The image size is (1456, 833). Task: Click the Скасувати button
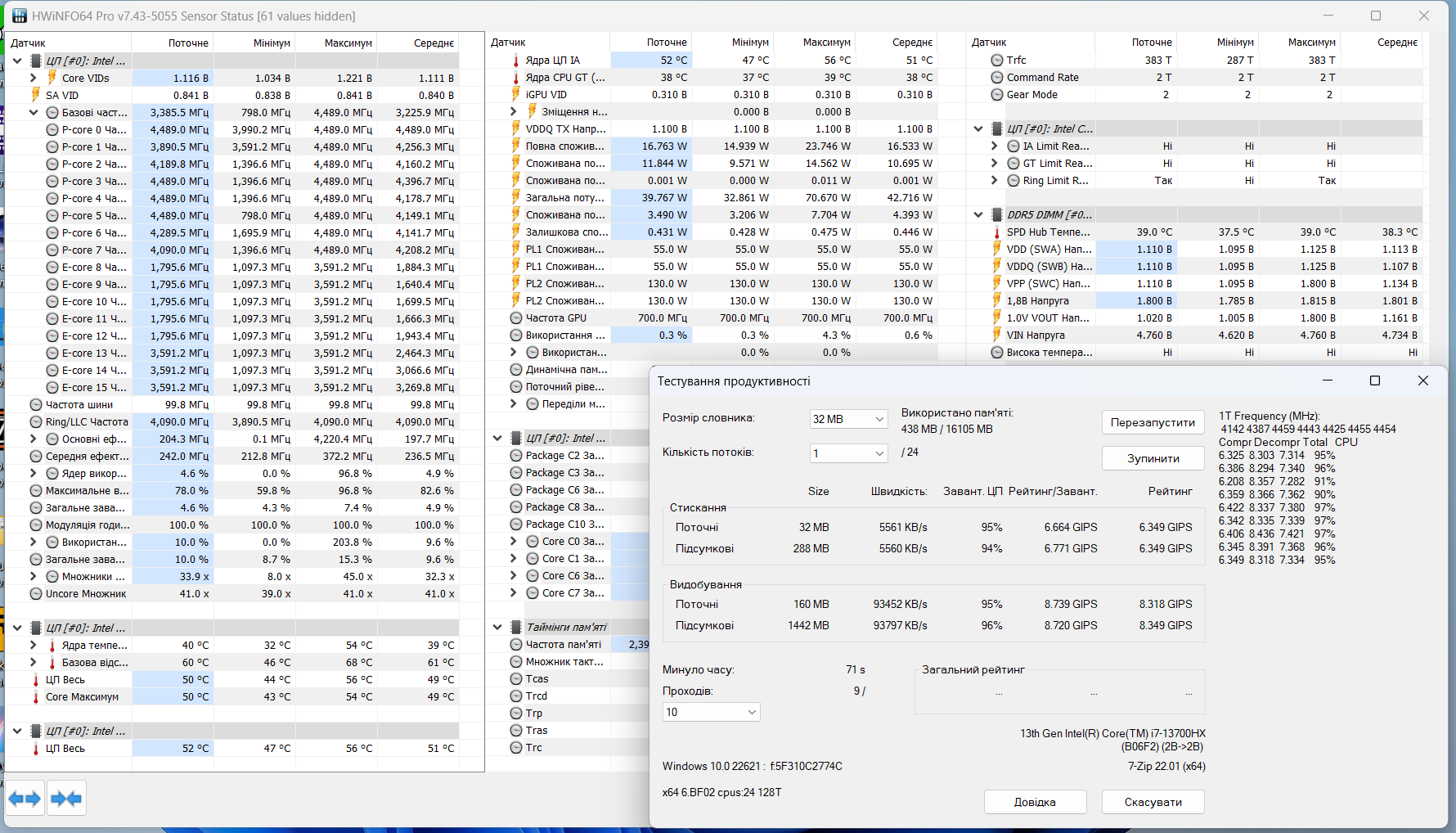point(1153,802)
